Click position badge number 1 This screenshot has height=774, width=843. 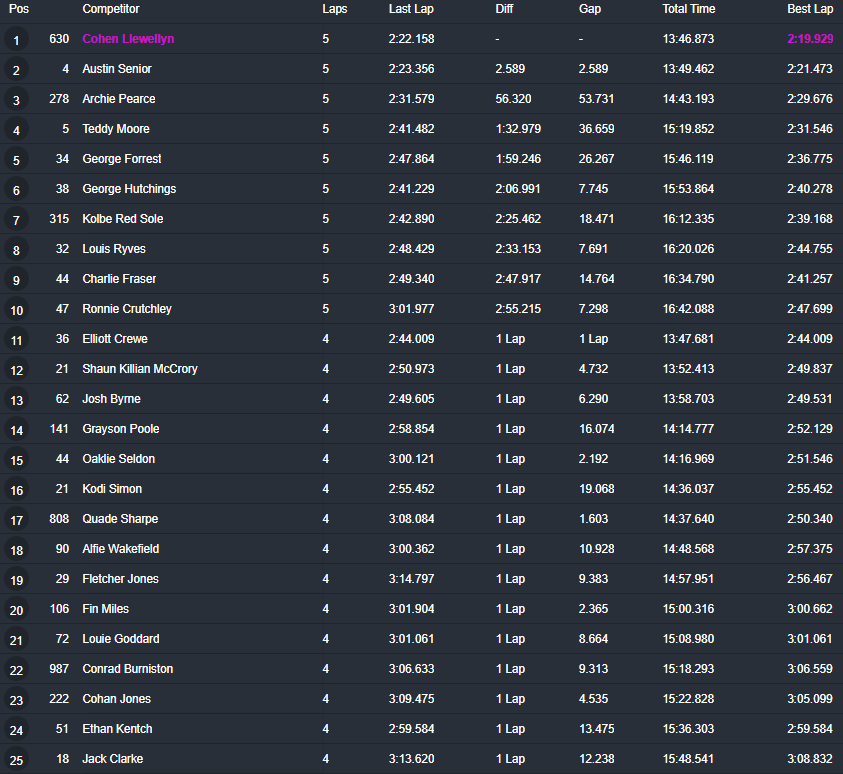(16, 40)
